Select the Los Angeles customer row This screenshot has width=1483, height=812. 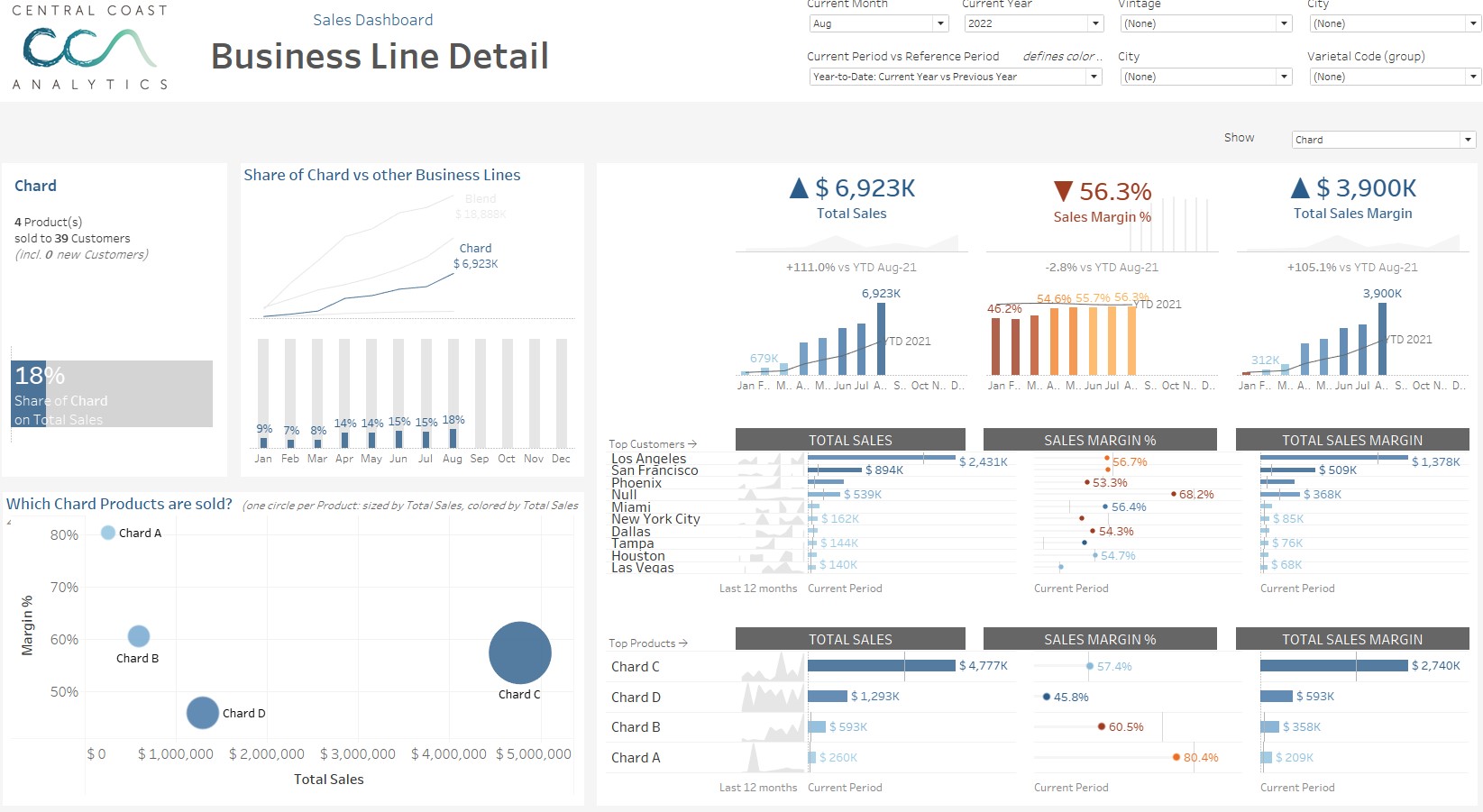pos(648,459)
